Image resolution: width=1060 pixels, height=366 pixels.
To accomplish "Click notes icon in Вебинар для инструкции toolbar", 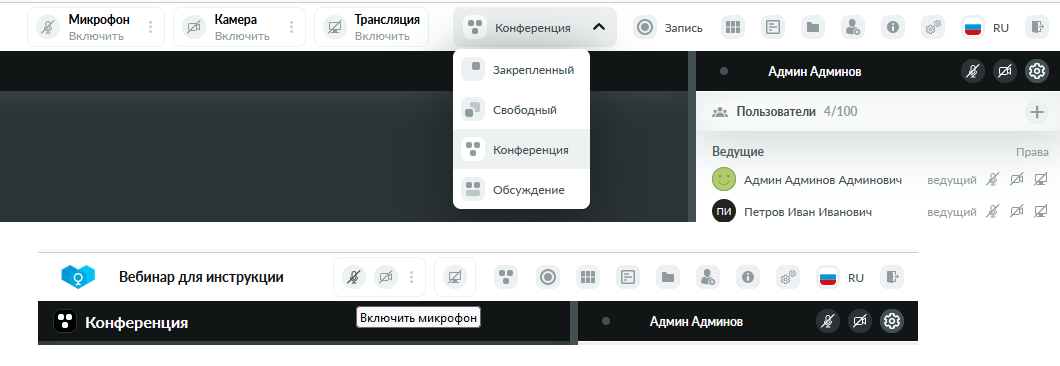I will pyautogui.click(x=627, y=277).
